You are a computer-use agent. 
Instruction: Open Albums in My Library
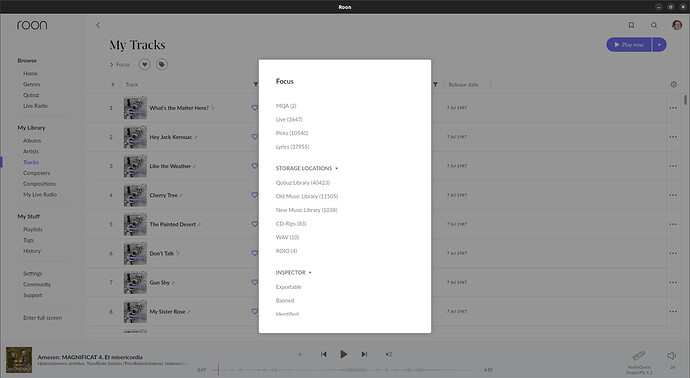(32, 141)
